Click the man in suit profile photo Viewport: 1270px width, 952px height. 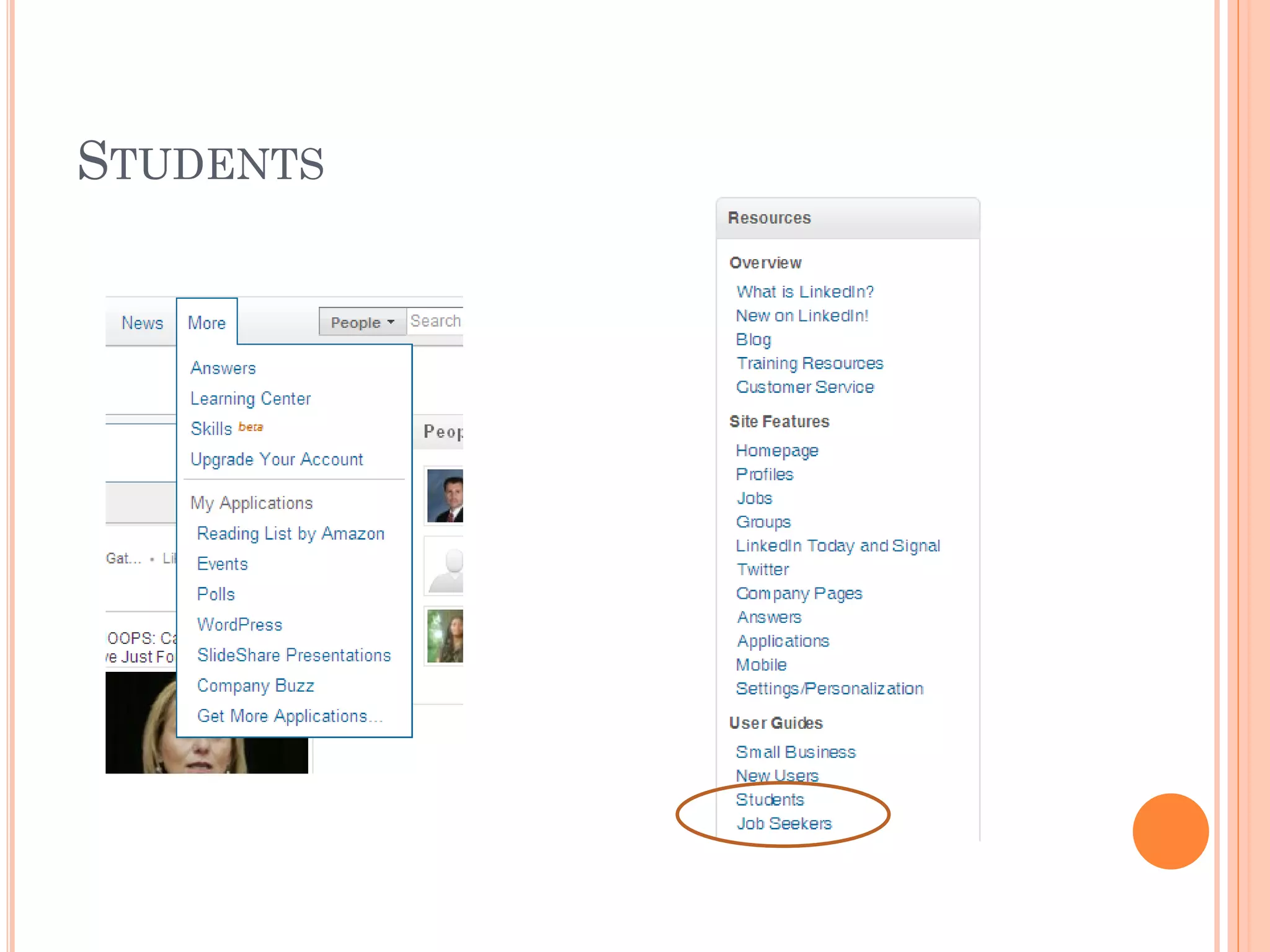(x=445, y=496)
